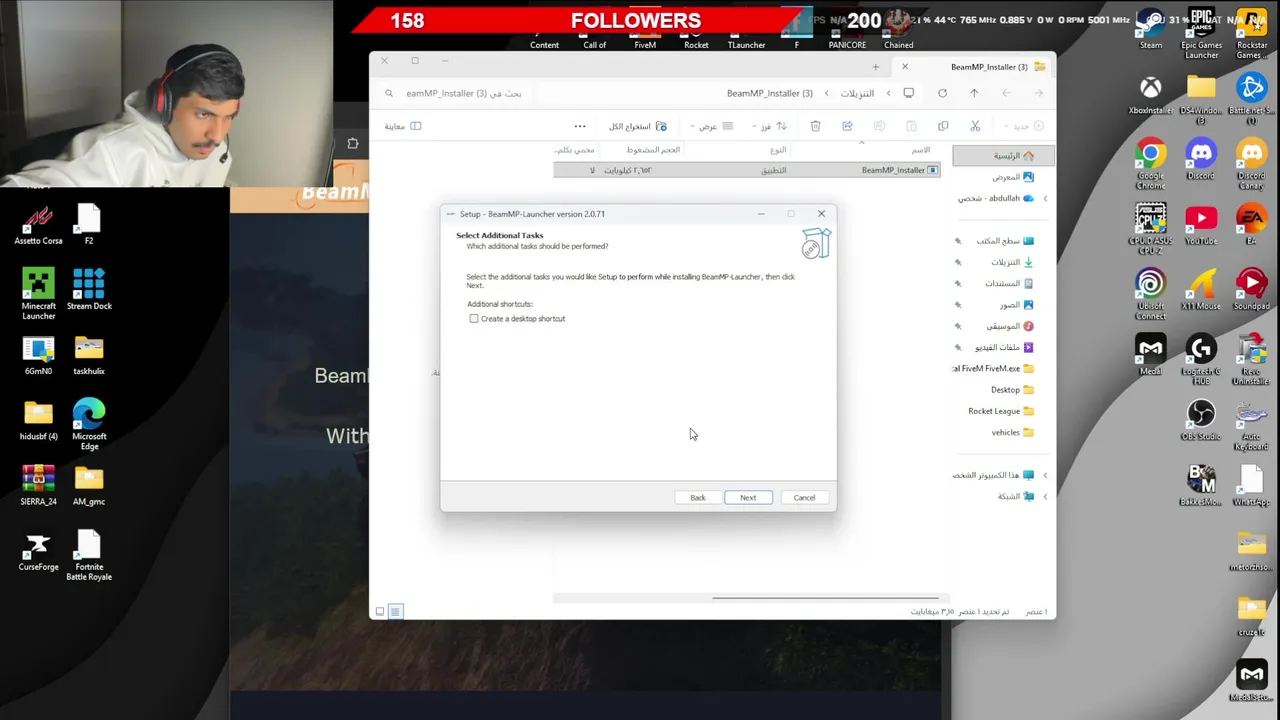Sort by the Type (النوع) column header
The width and height of the screenshot is (1280, 720).
[x=778, y=150]
